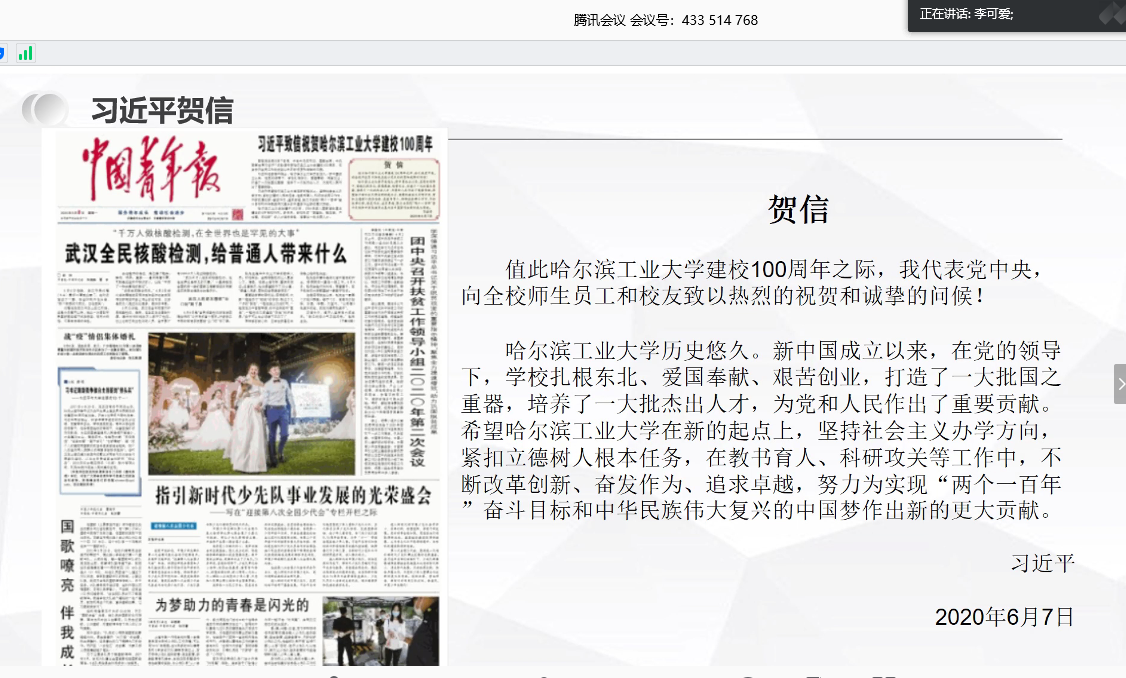Image resolution: width=1126 pixels, height=678 pixels.
Task: Click the 指引新时代少先队事业发展 headline
Action: (x=292, y=494)
